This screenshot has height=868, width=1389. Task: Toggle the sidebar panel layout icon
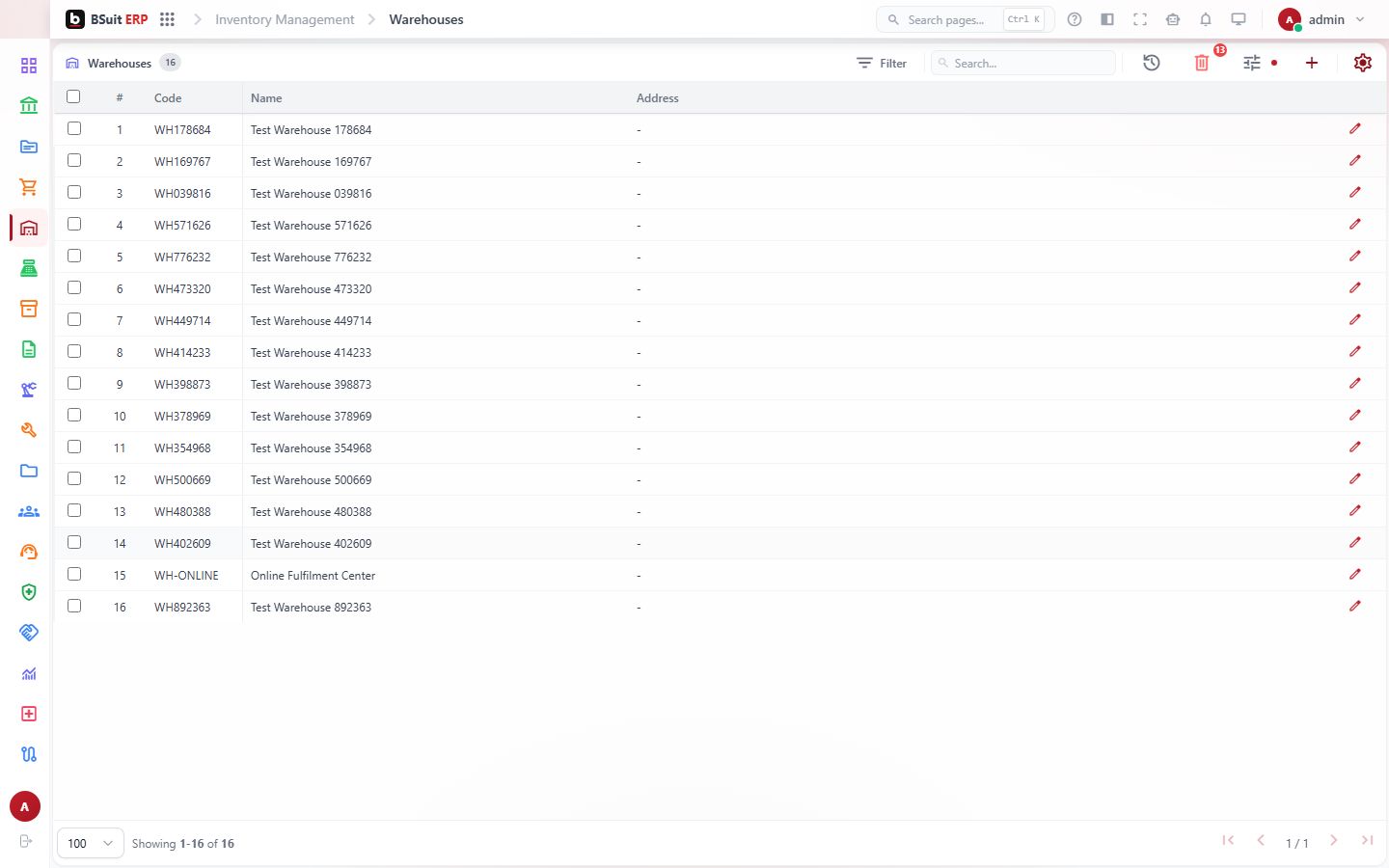pyautogui.click(x=1107, y=19)
